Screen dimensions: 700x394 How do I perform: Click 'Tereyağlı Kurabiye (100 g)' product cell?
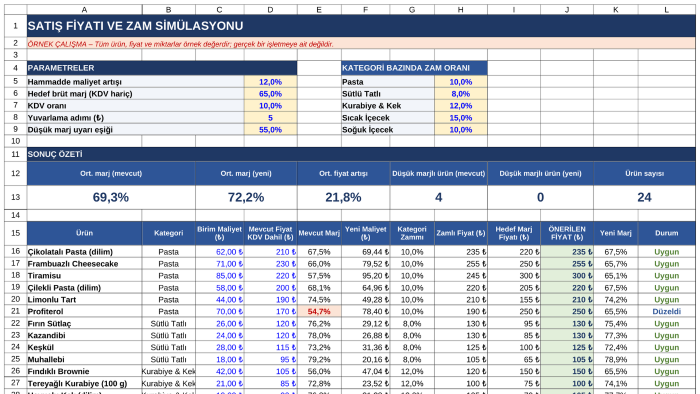(84, 383)
